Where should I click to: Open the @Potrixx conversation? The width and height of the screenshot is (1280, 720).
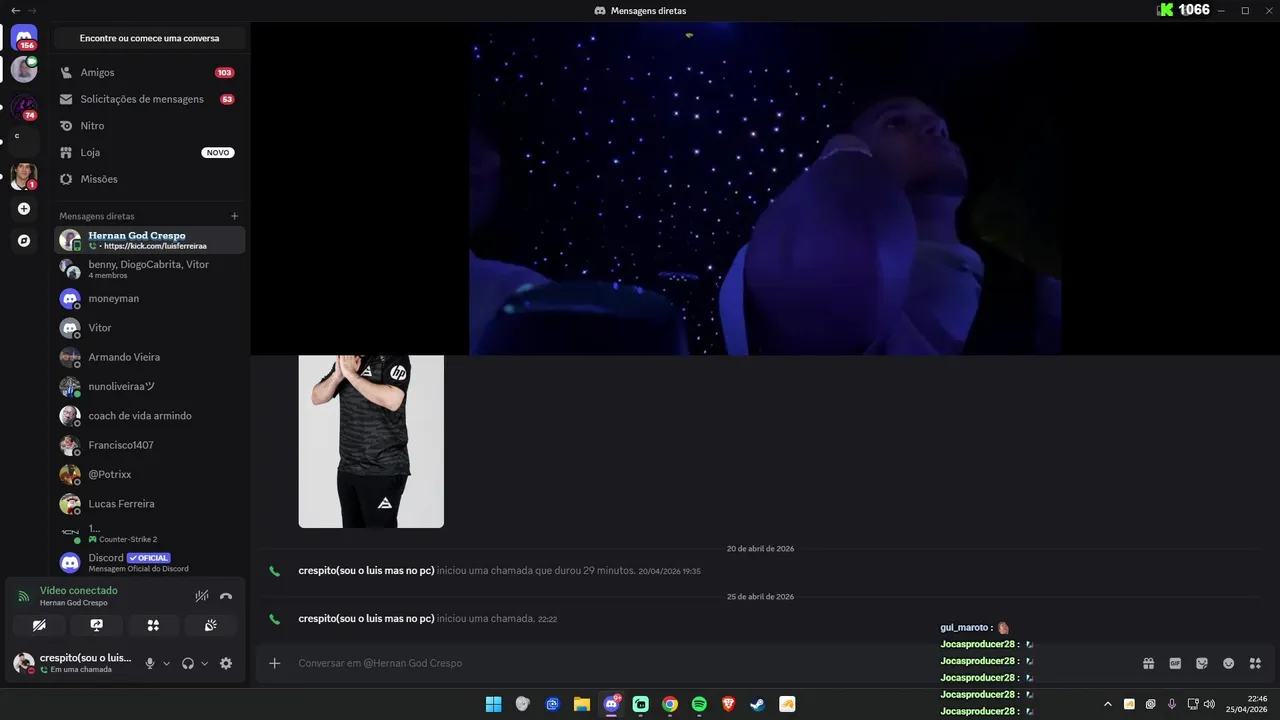pyautogui.click(x=149, y=474)
